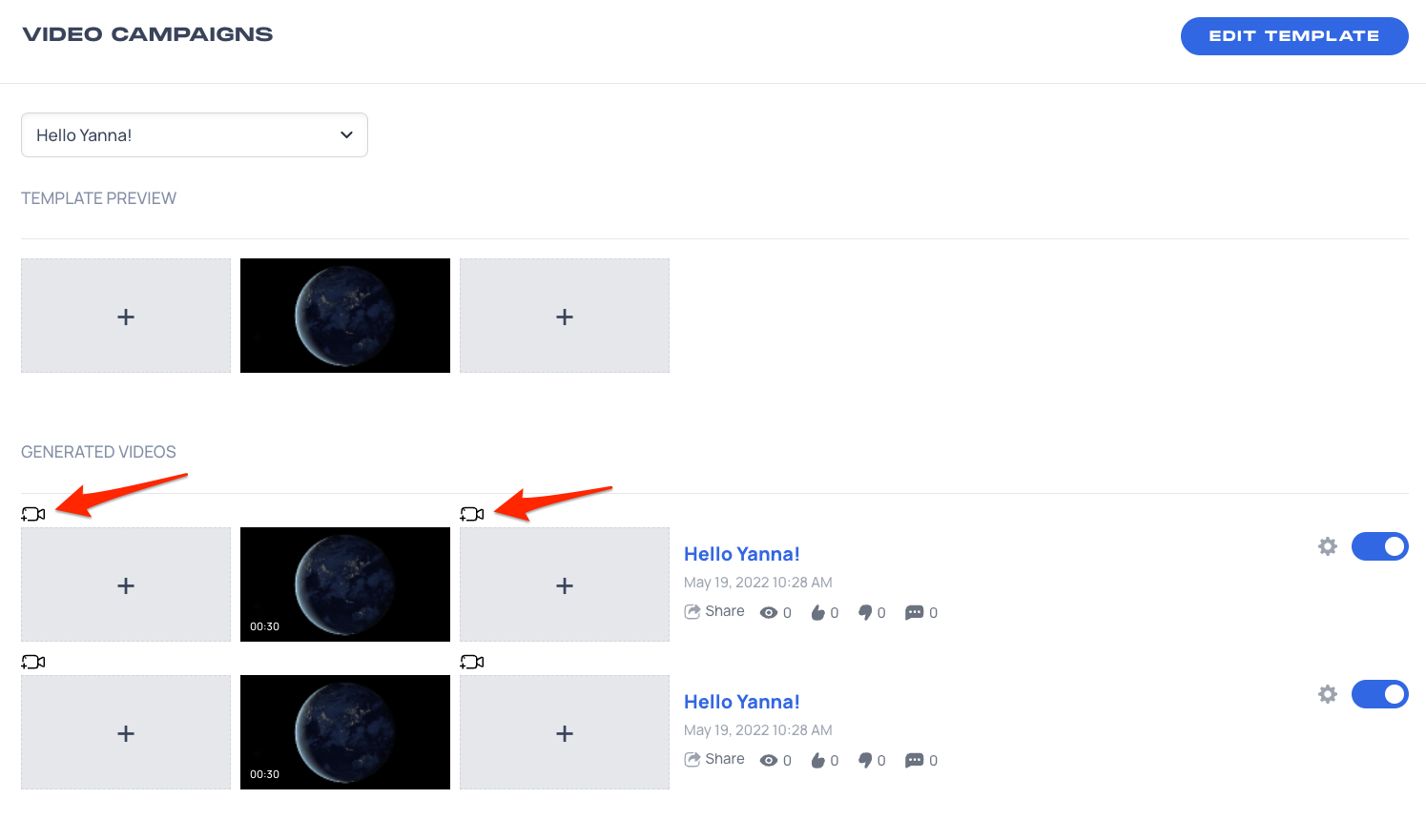Click the Generated Videos label
The width and height of the screenshot is (1426, 840).
click(x=99, y=452)
